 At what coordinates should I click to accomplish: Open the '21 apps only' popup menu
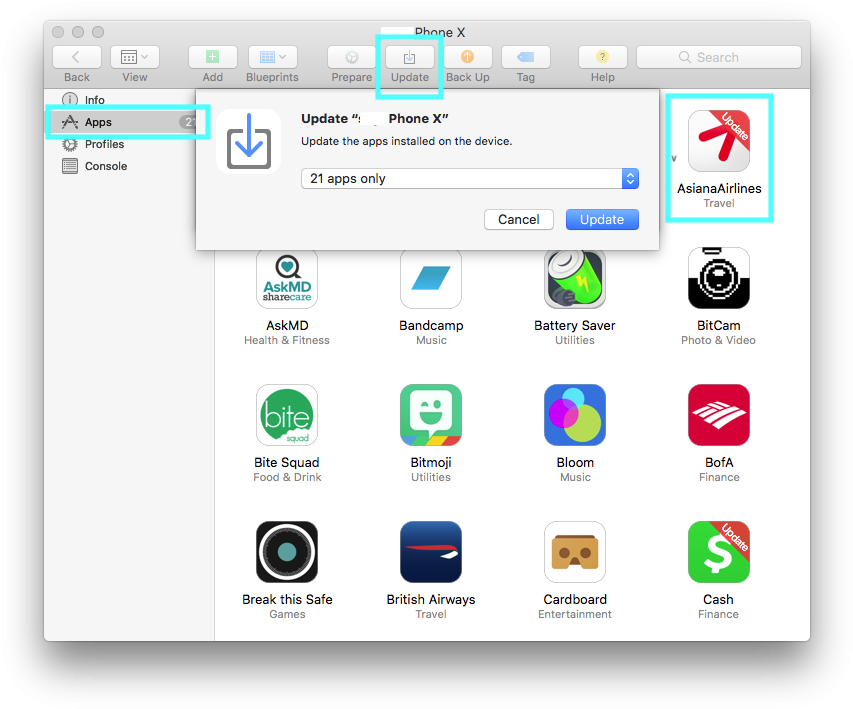[470, 178]
